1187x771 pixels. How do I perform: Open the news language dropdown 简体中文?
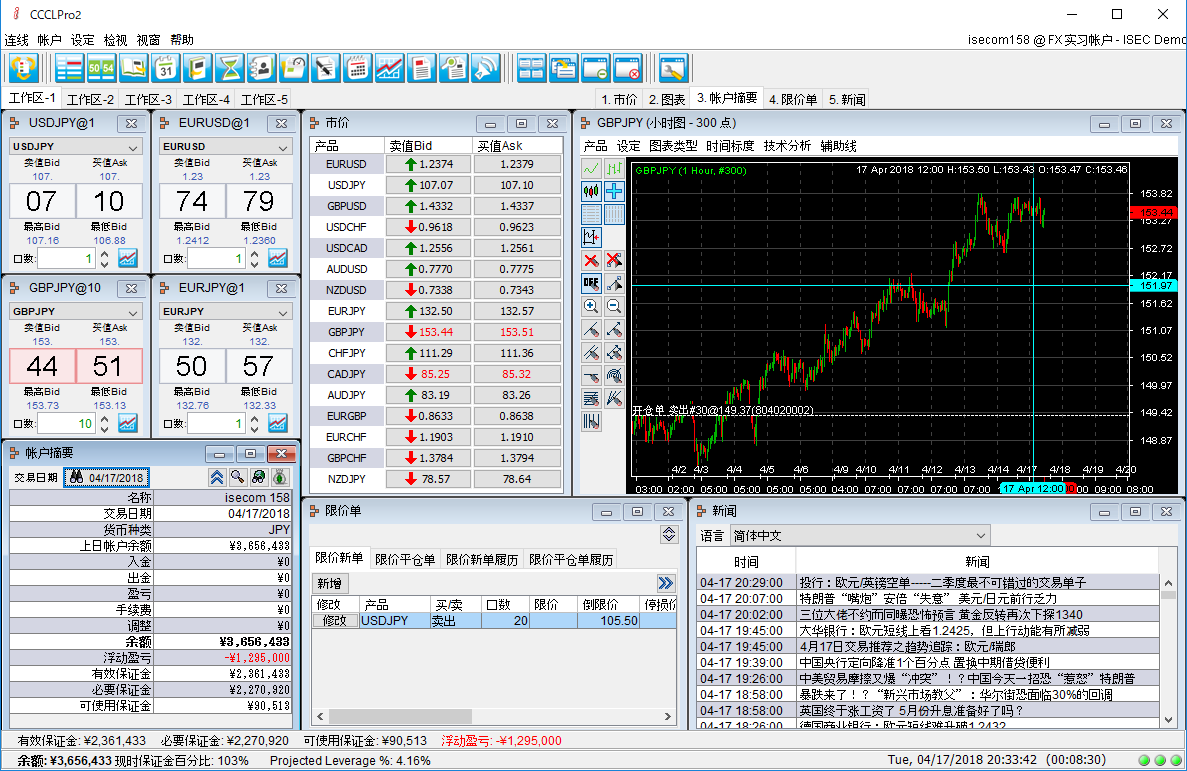[x=860, y=535]
